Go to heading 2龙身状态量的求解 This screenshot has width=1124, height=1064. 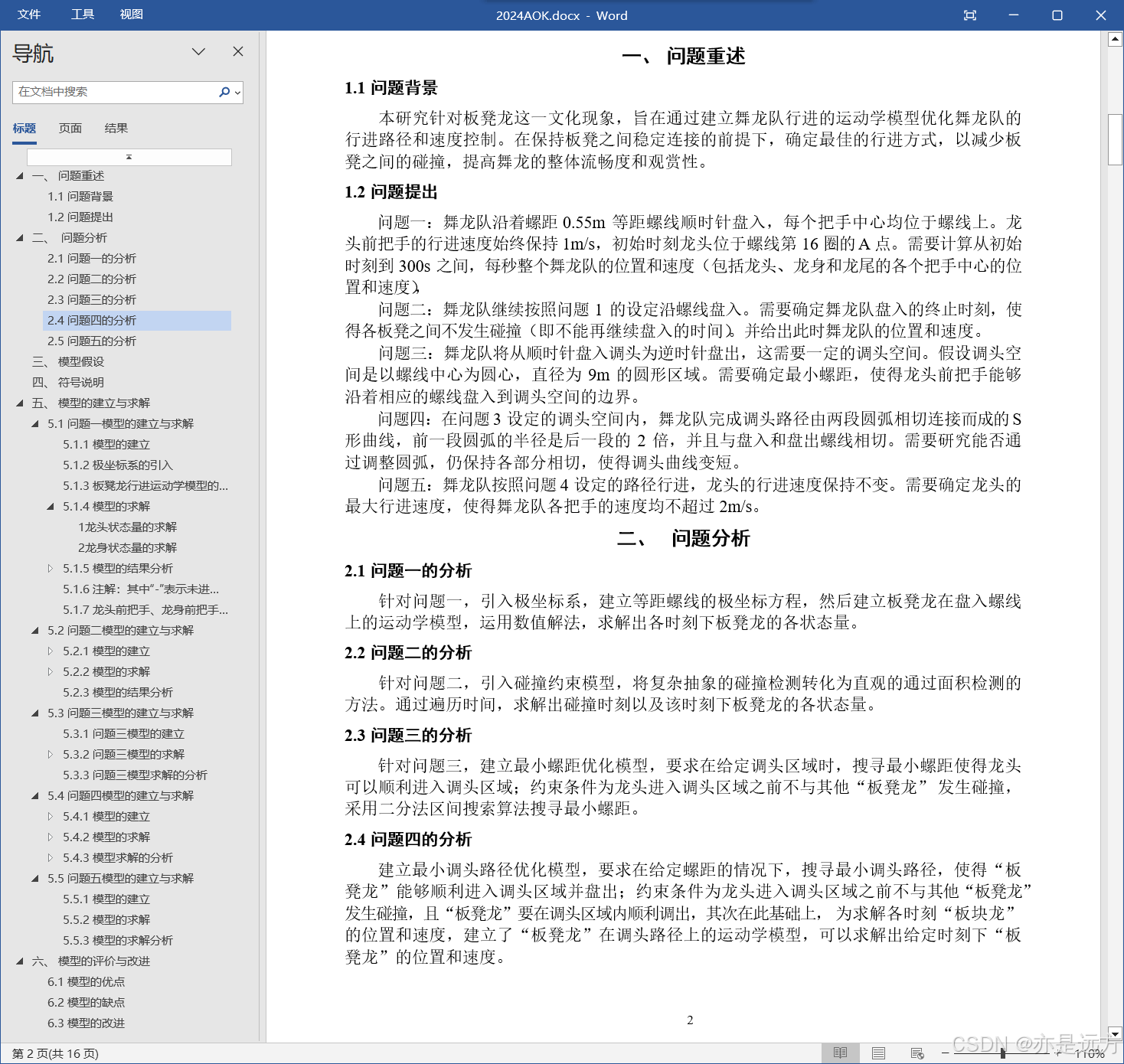[127, 548]
